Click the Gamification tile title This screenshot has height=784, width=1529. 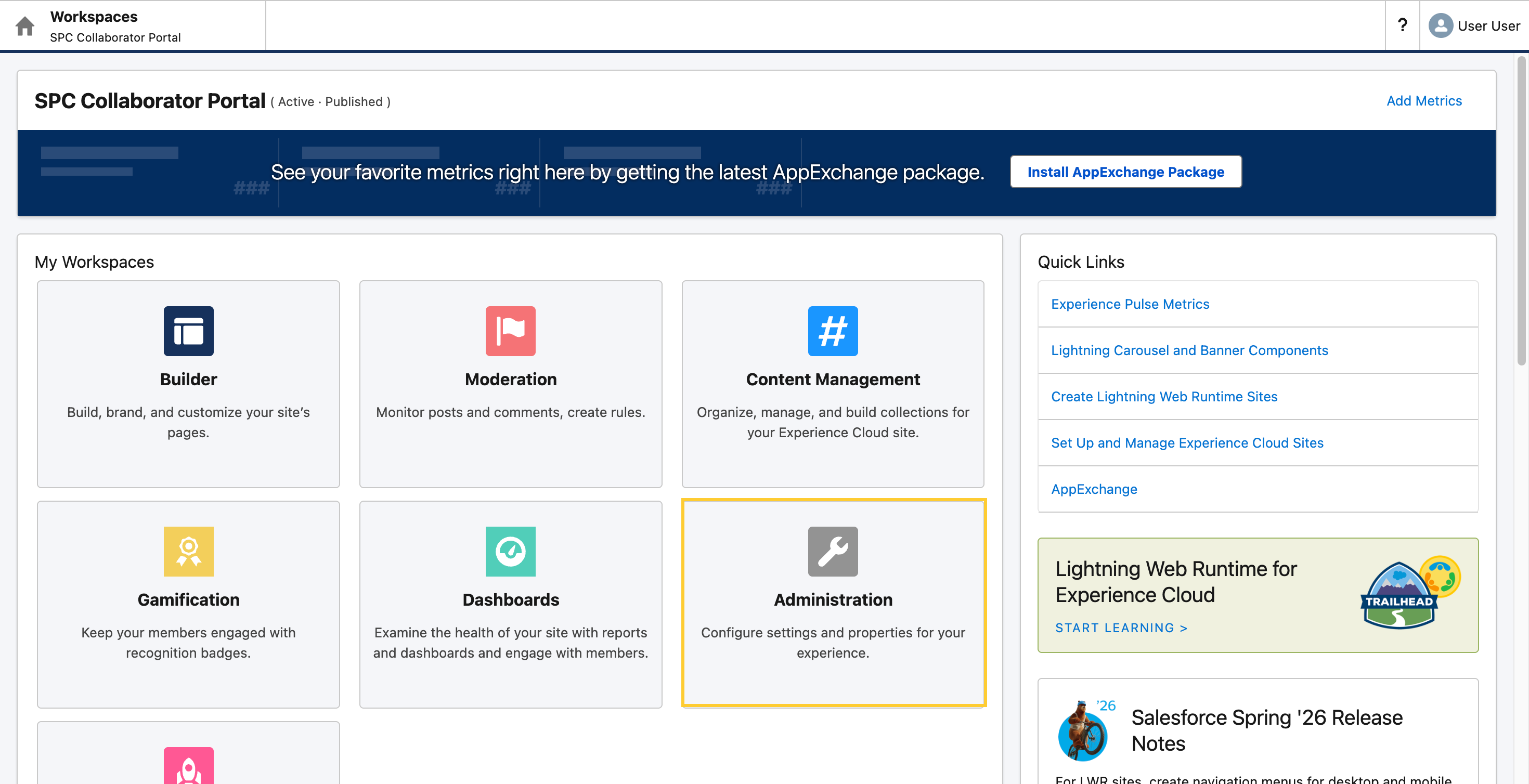[x=188, y=599]
